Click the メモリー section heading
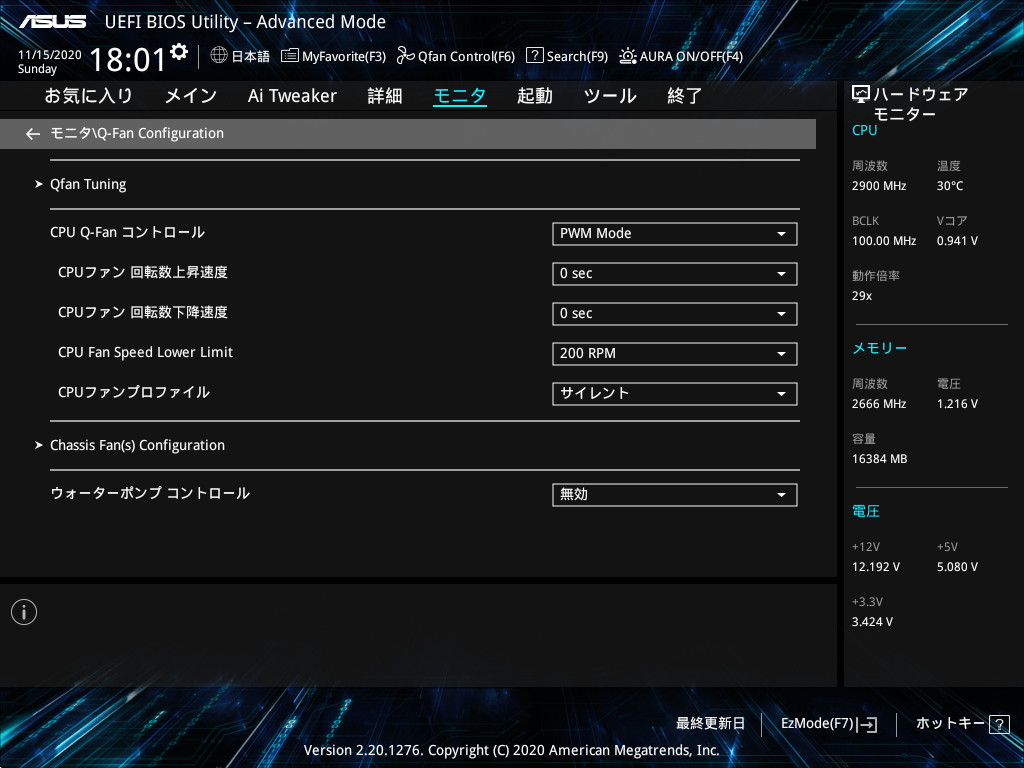Screen dimensions: 1024x768 point(880,348)
